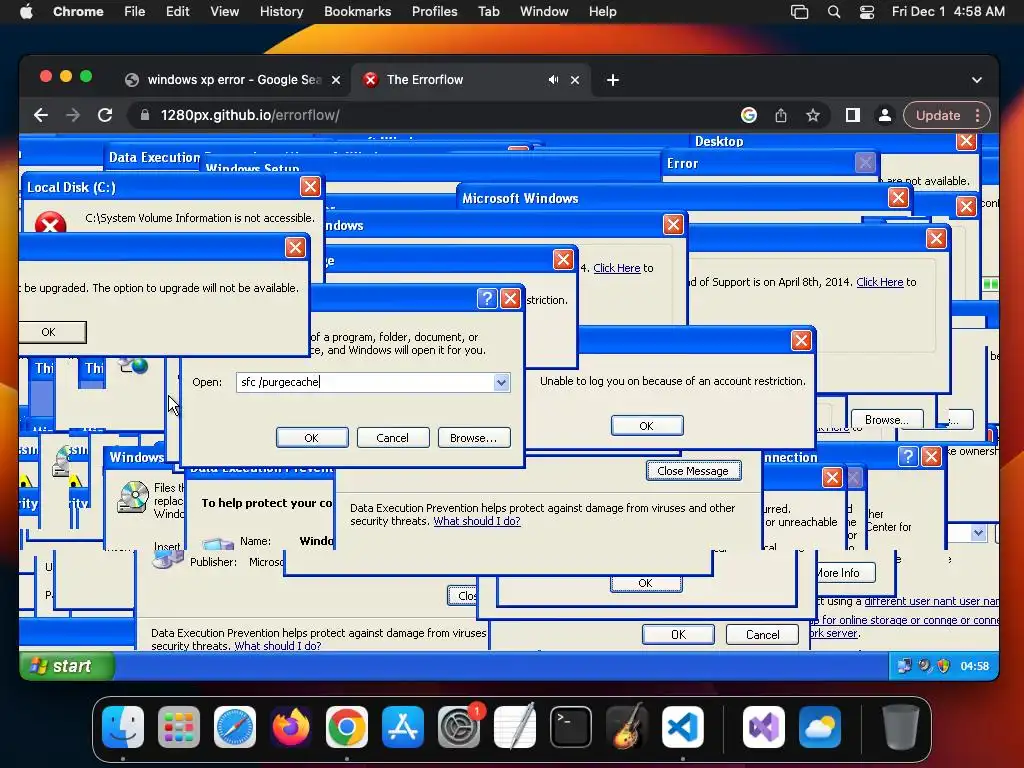Open the Profiles menu
1024x768 pixels.
434,12
